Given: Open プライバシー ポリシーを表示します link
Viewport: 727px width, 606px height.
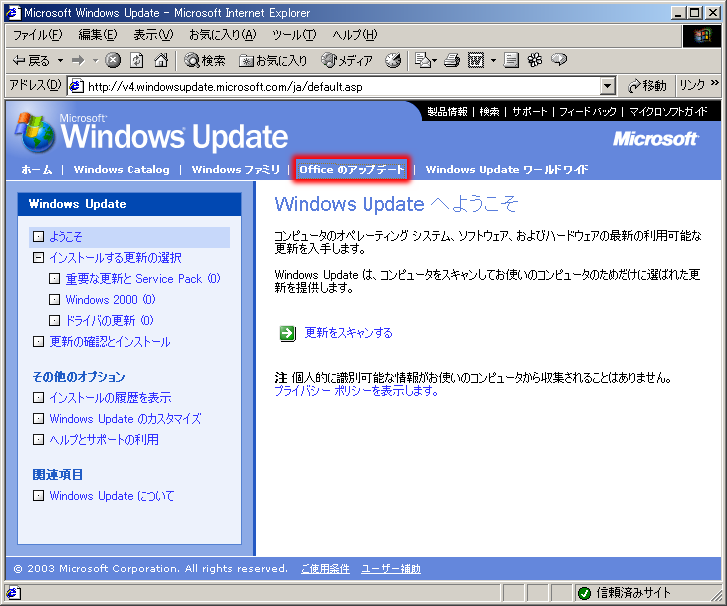Looking at the screenshot, I should [x=356, y=391].
